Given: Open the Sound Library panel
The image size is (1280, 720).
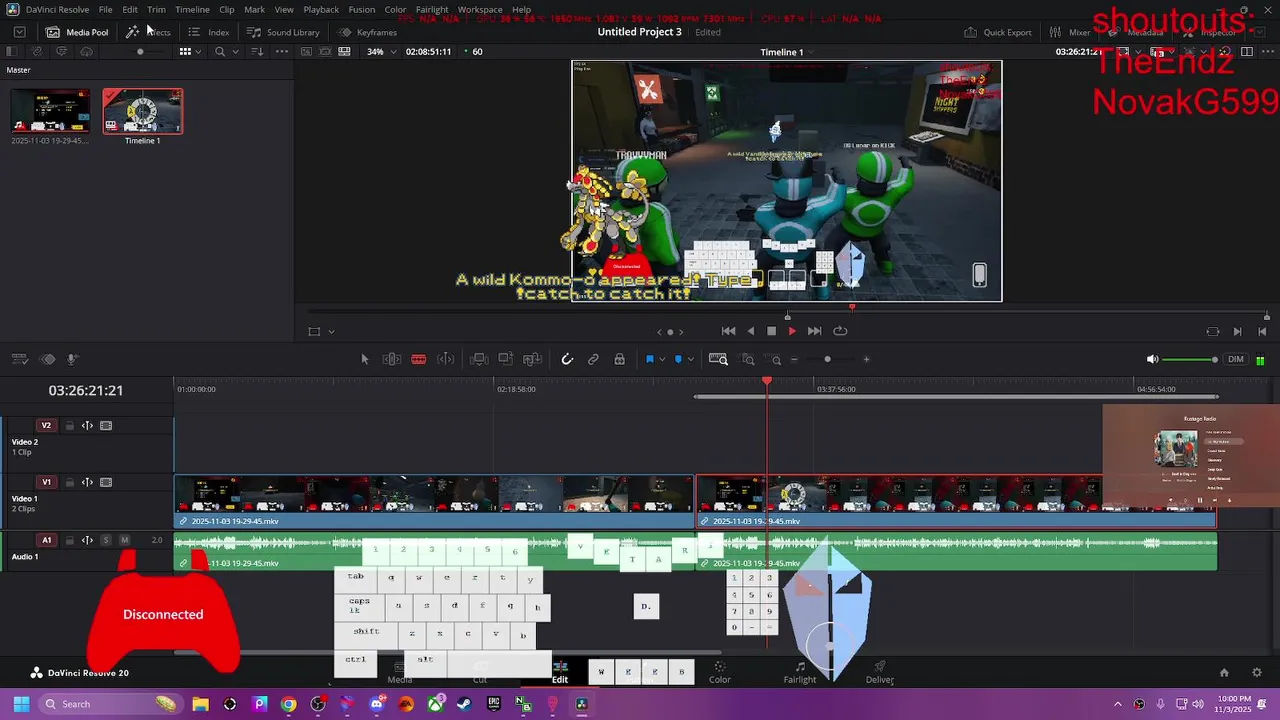Looking at the screenshot, I should [x=283, y=32].
